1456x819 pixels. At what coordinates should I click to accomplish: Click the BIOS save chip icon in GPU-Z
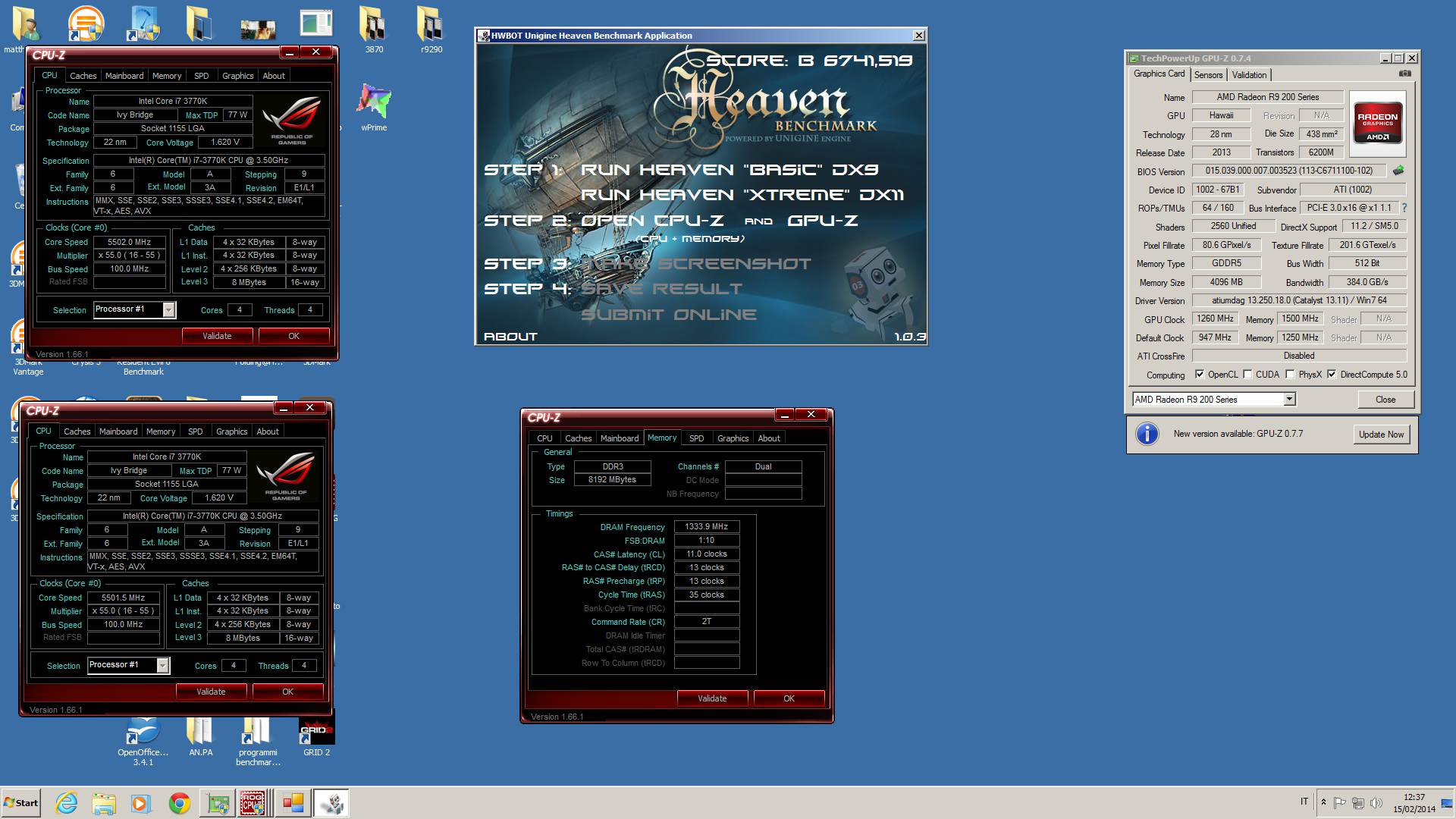[1398, 171]
